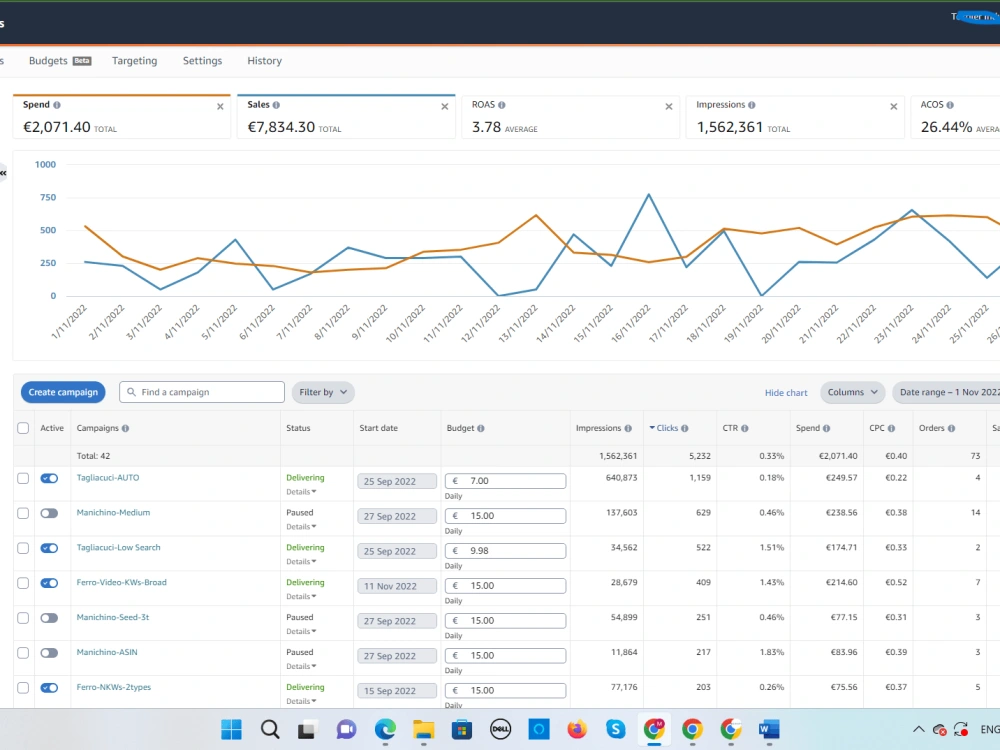Image resolution: width=1000 pixels, height=750 pixels.
Task: Switch to the Targeting tab
Action: pyautogui.click(x=135, y=61)
